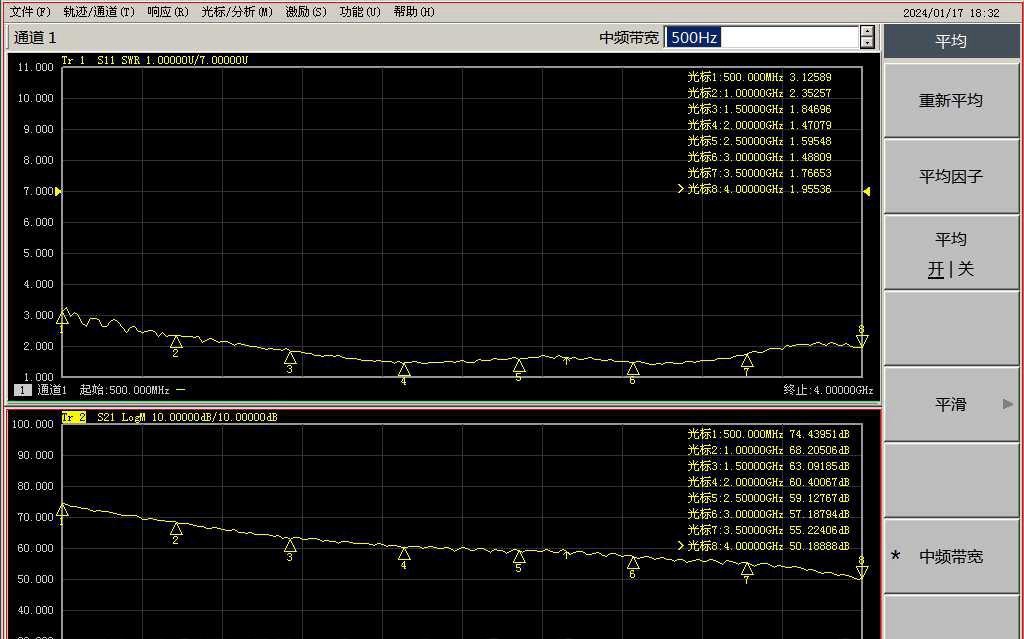Open the 光标/分析(M) menu
1024x639 pixels.
(236, 12)
